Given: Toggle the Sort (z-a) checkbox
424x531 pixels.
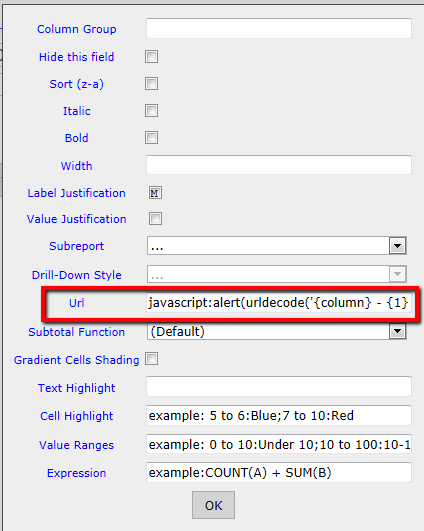Looking at the screenshot, I should point(151,84).
